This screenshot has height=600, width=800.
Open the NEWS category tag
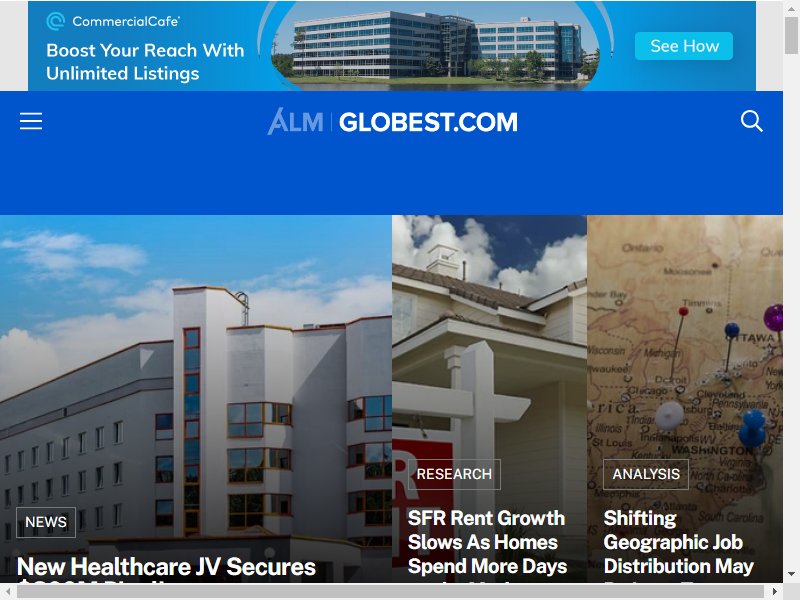coord(46,522)
